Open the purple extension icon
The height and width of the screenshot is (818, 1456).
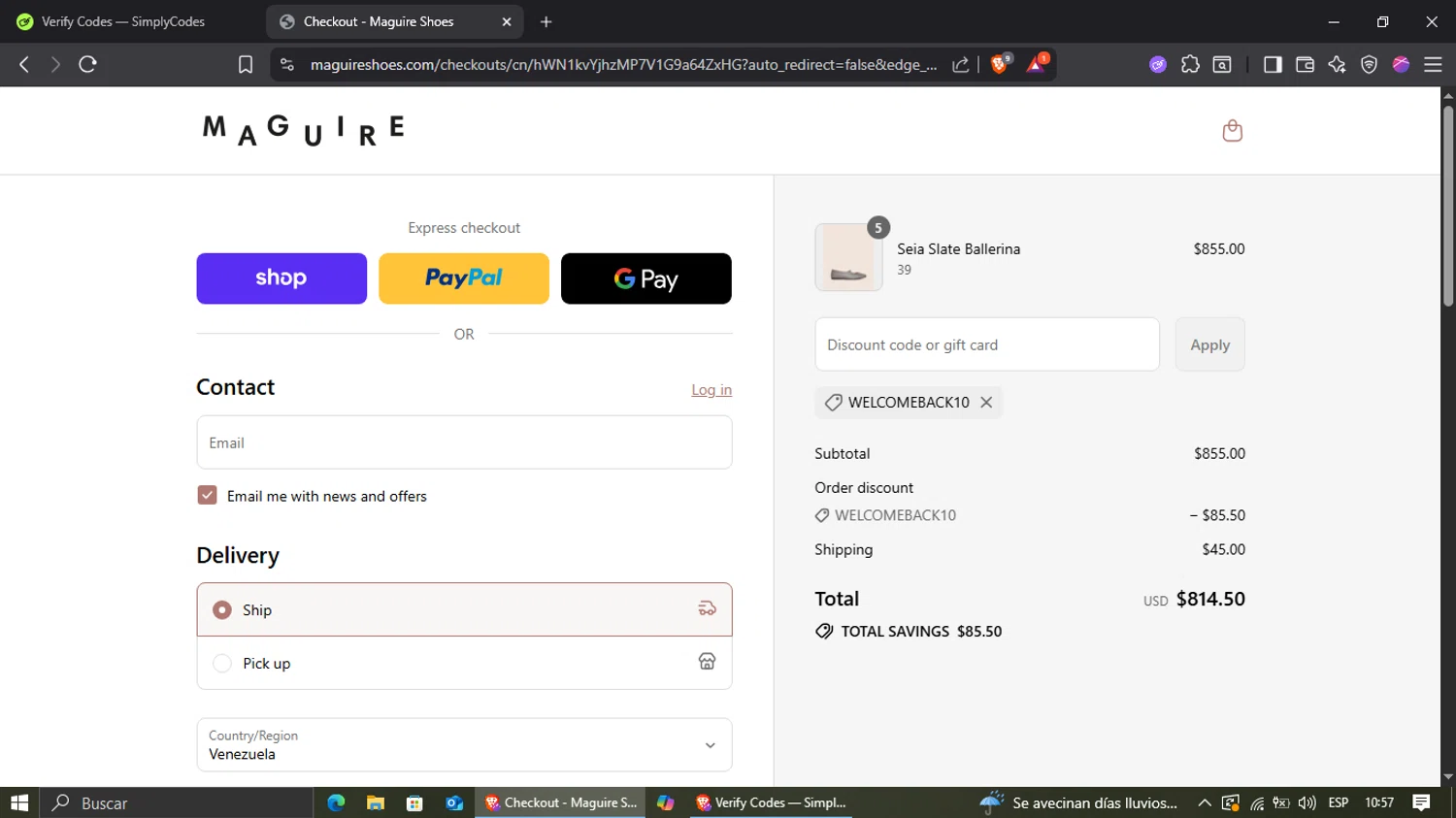1158,64
